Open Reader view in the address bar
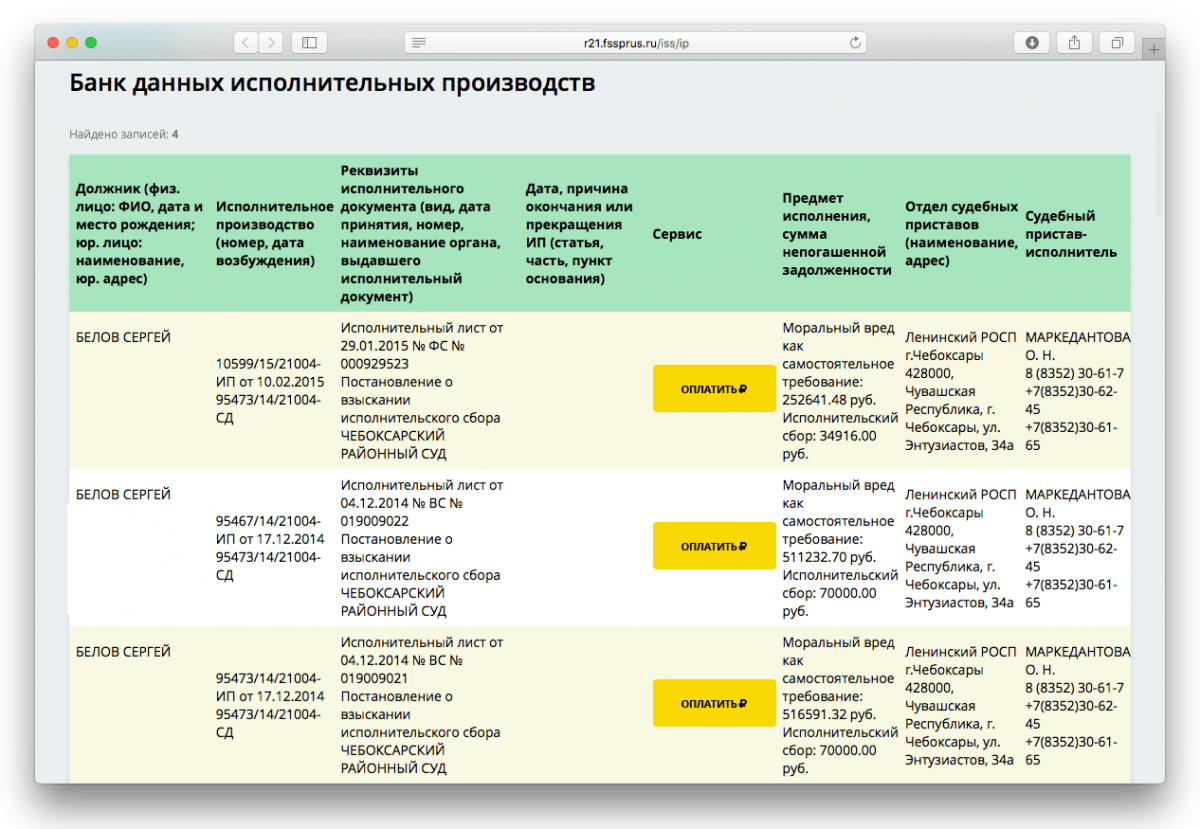The height and width of the screenshot is (829, 1200). (418, 43)
